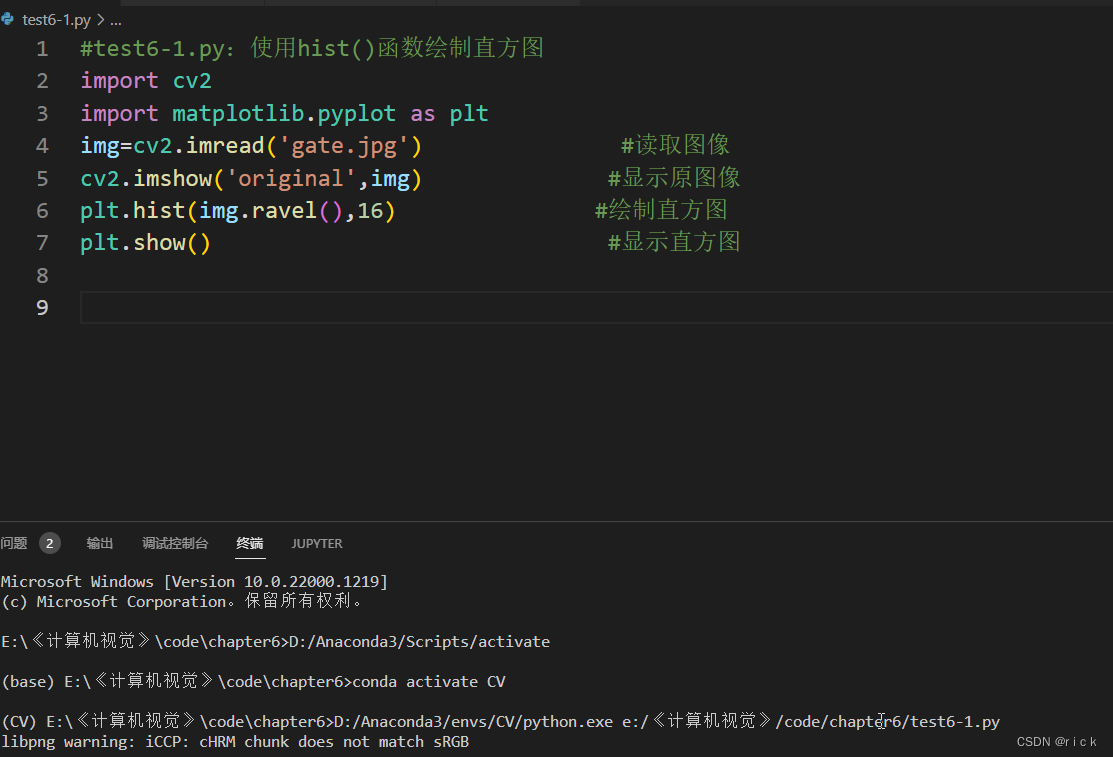Image resolution: width=1113 pixels, height=757 pixels.
Task: Click the 'gate.jpg' string in code
Action: (x=344, y=146)
